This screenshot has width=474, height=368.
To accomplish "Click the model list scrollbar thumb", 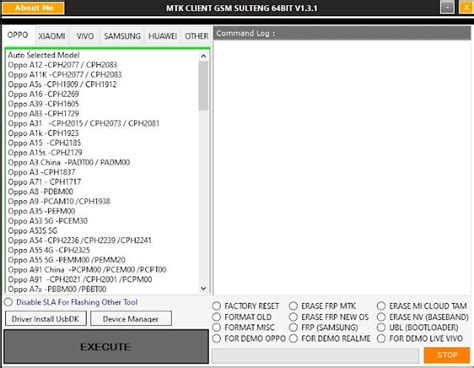I will (203, 86).
